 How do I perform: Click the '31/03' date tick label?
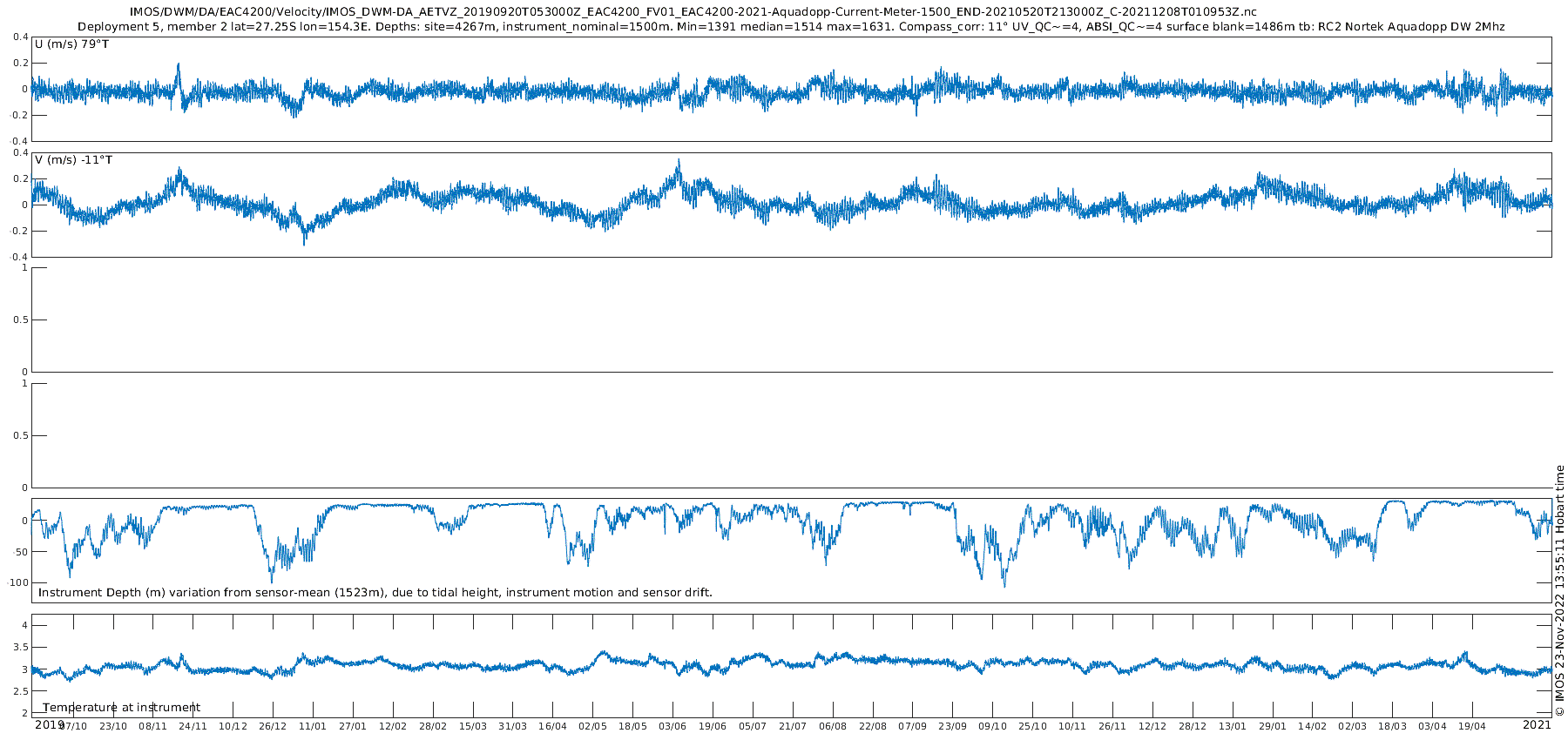pyautogui.click(x=513, y=726)
